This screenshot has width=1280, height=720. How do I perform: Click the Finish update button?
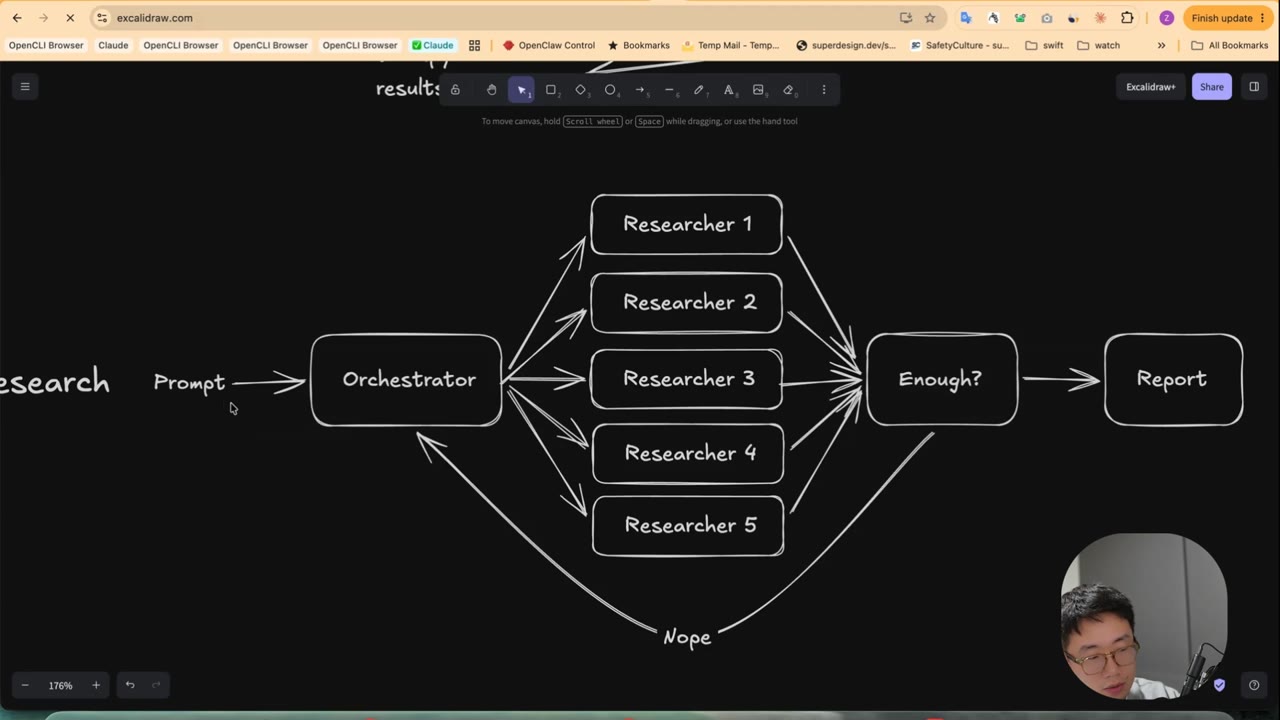pyautogui.click(x=1229, y=18)
